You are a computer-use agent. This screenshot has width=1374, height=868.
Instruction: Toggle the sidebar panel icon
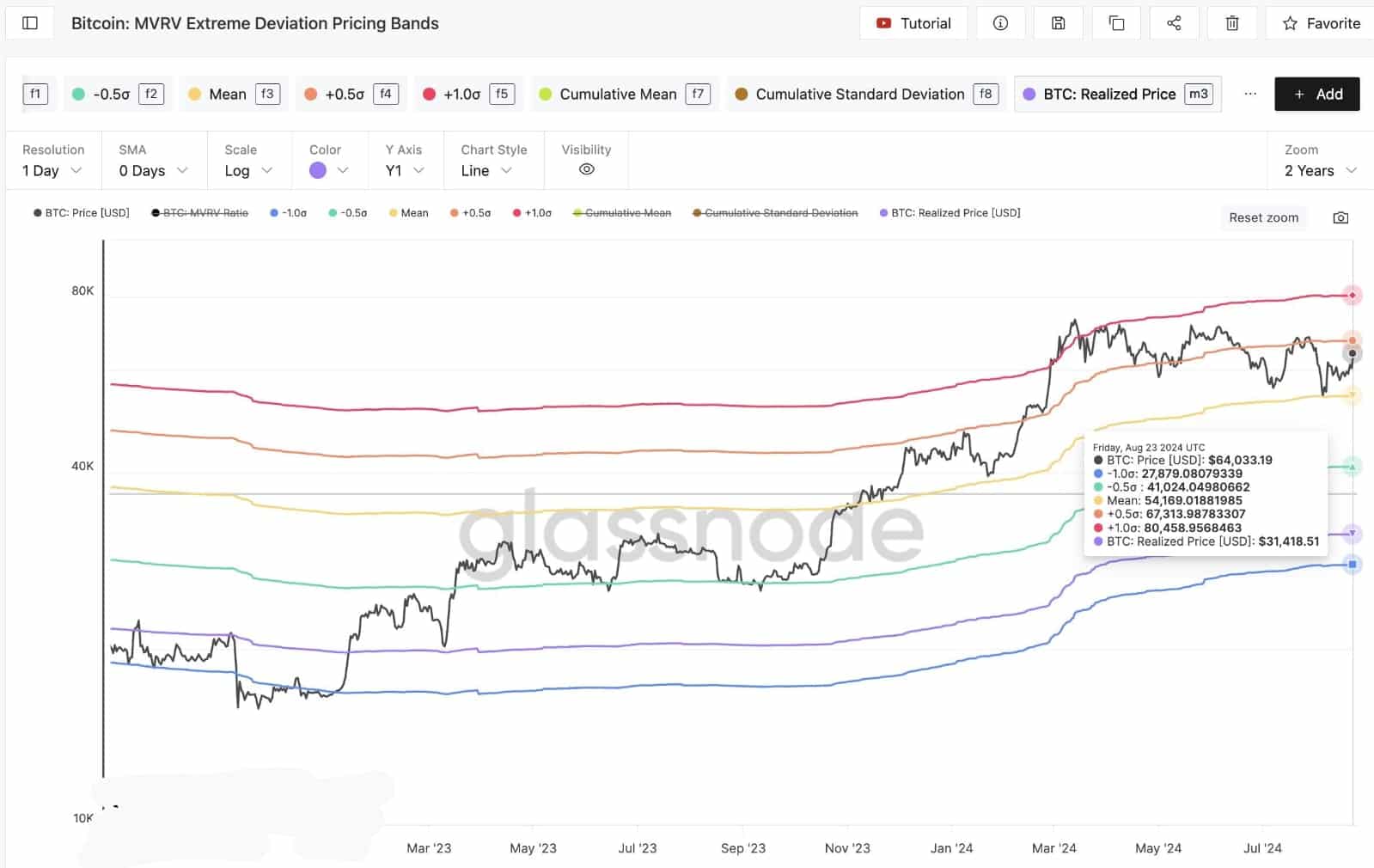point(30,23)
